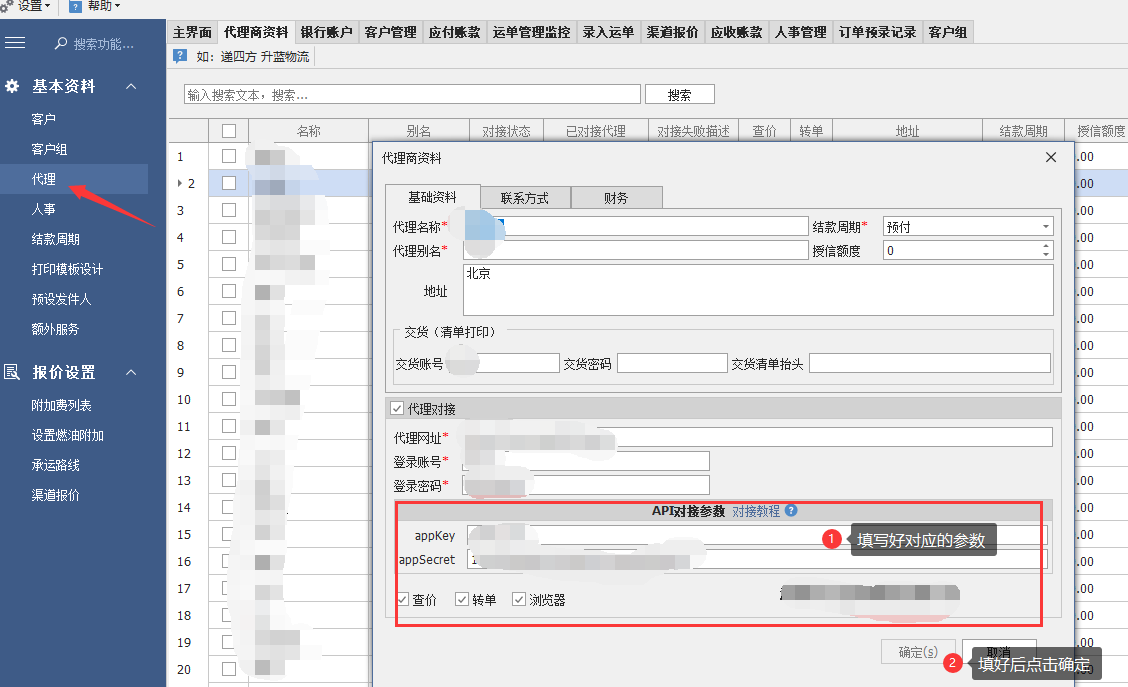The width and height of the screenshot is (1128, 687).
Task: Click the blue question icon above the search box
Action: pyautogui.click(x=180, y=56)
